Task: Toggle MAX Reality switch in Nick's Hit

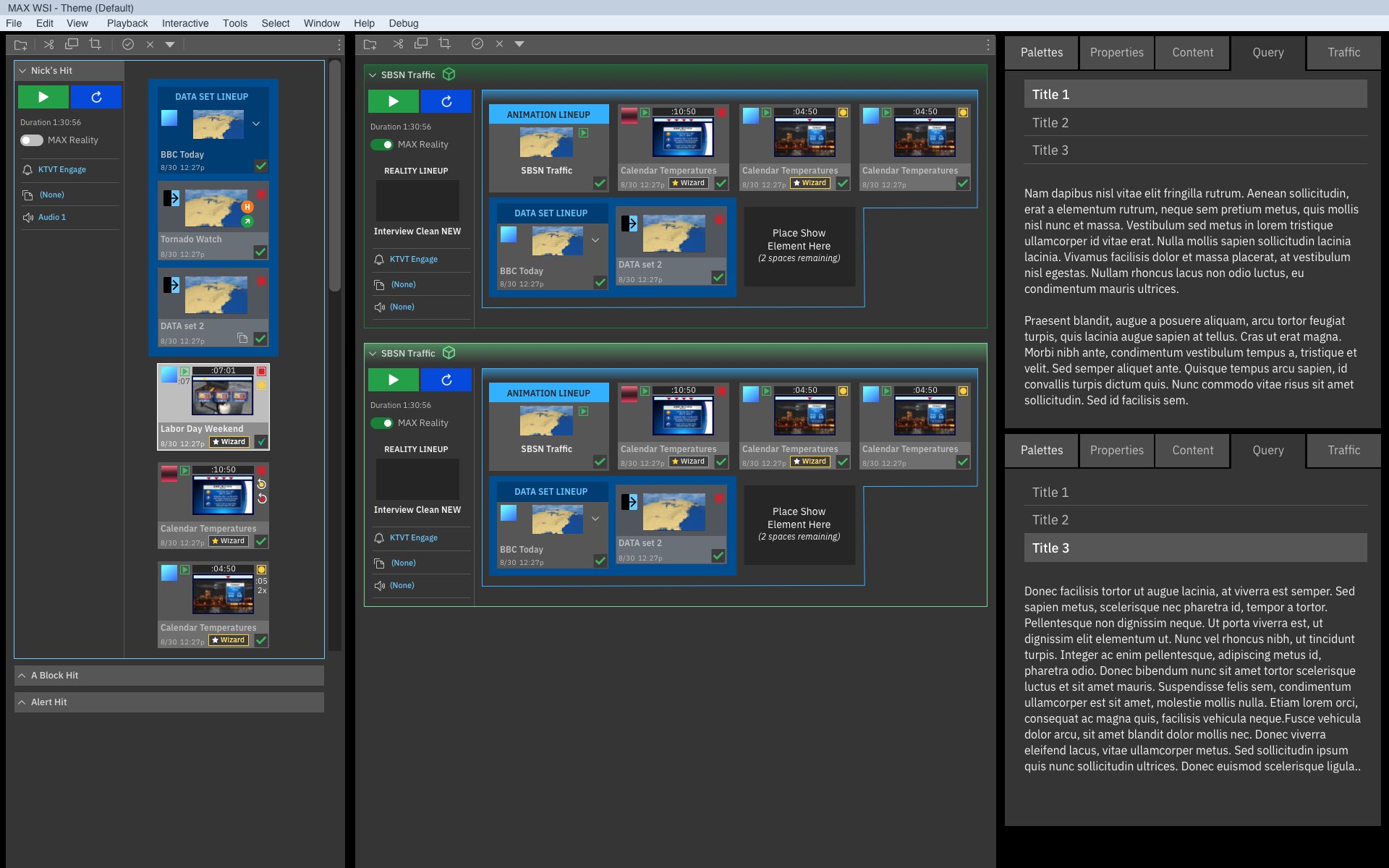Action: [x=32, y=140]
